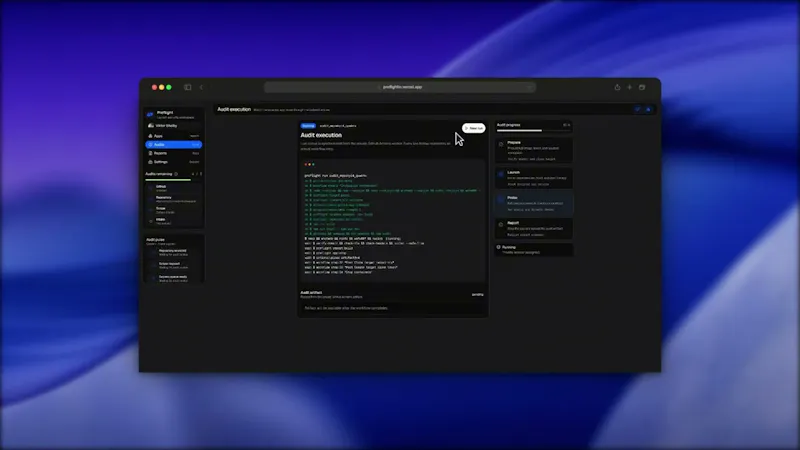Select the Scope checklist row
The height and width of the screenshot is (450, 800).
[x=173, y=210]
